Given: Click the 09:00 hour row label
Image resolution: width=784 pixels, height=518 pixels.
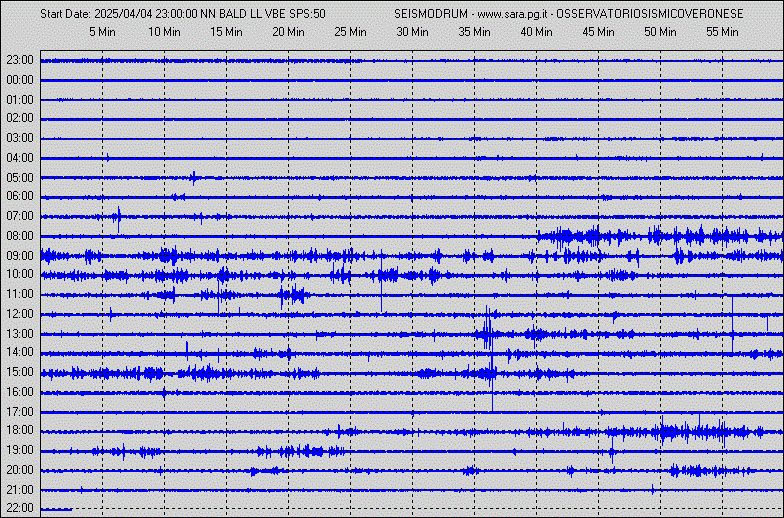Looking at the screenshot, I should tap(20, 256).
